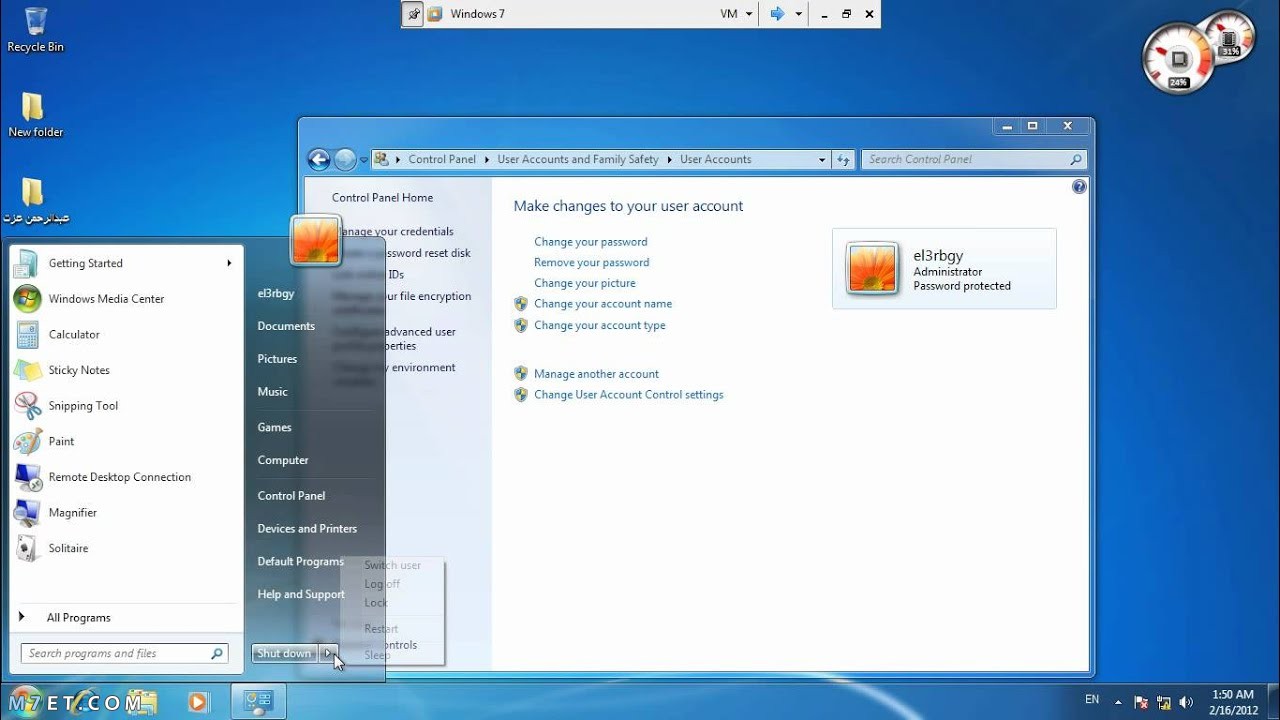Screen dimensions: 1280x720
Task: Click the Back arrow in Control Panel
Action: coord(319,159)
